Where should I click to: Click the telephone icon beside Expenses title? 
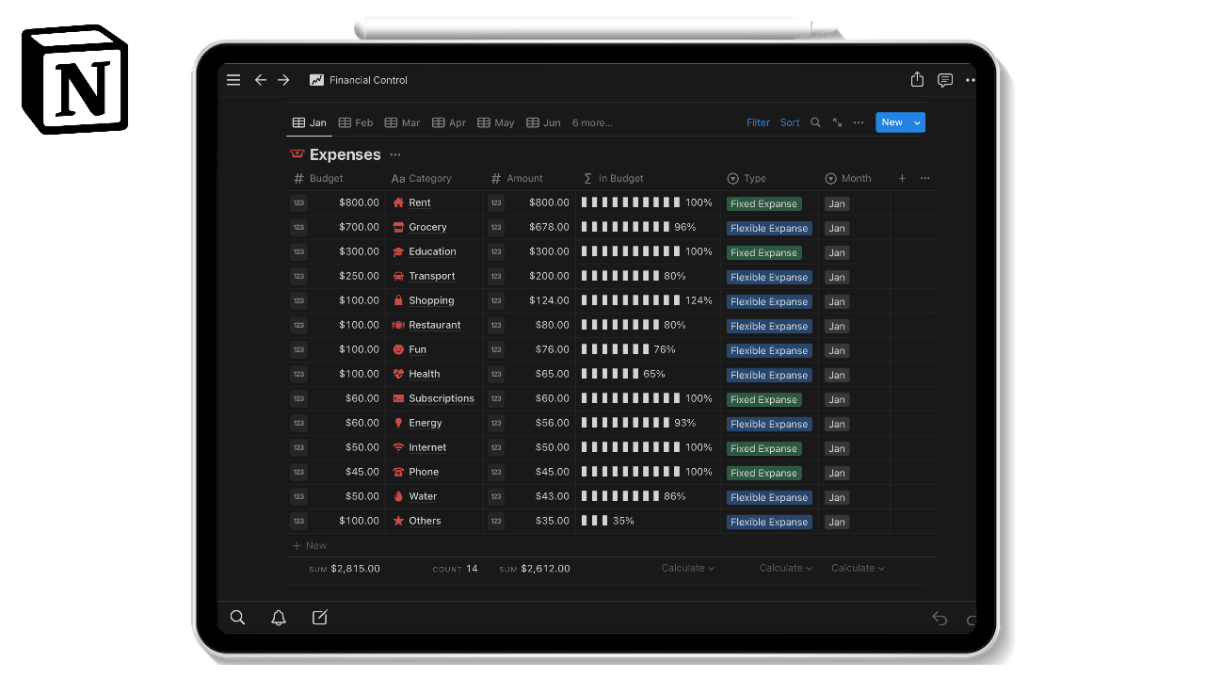tap(297, 154)
